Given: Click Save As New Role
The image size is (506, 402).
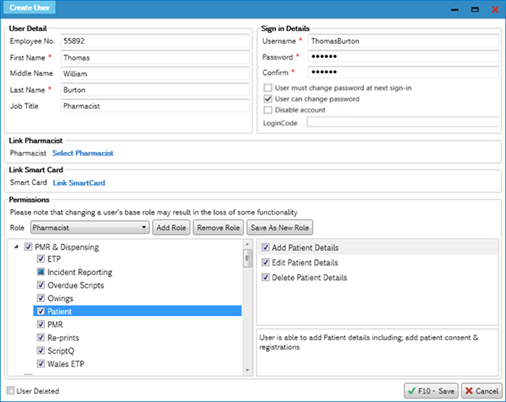Looking at the screenshot, I should (280, 228).
